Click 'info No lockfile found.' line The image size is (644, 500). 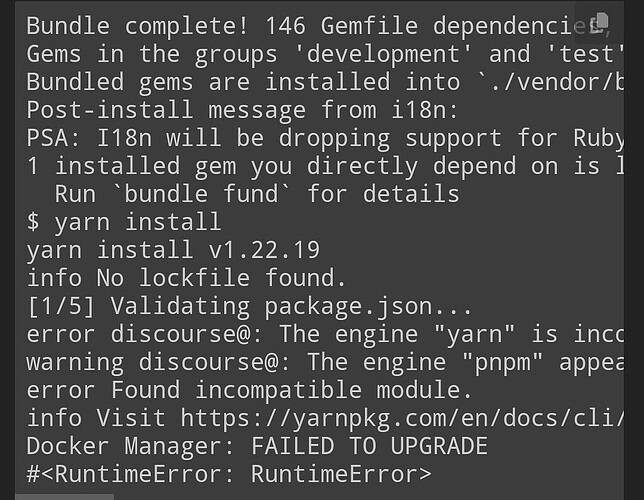click(x=187, y=277)
